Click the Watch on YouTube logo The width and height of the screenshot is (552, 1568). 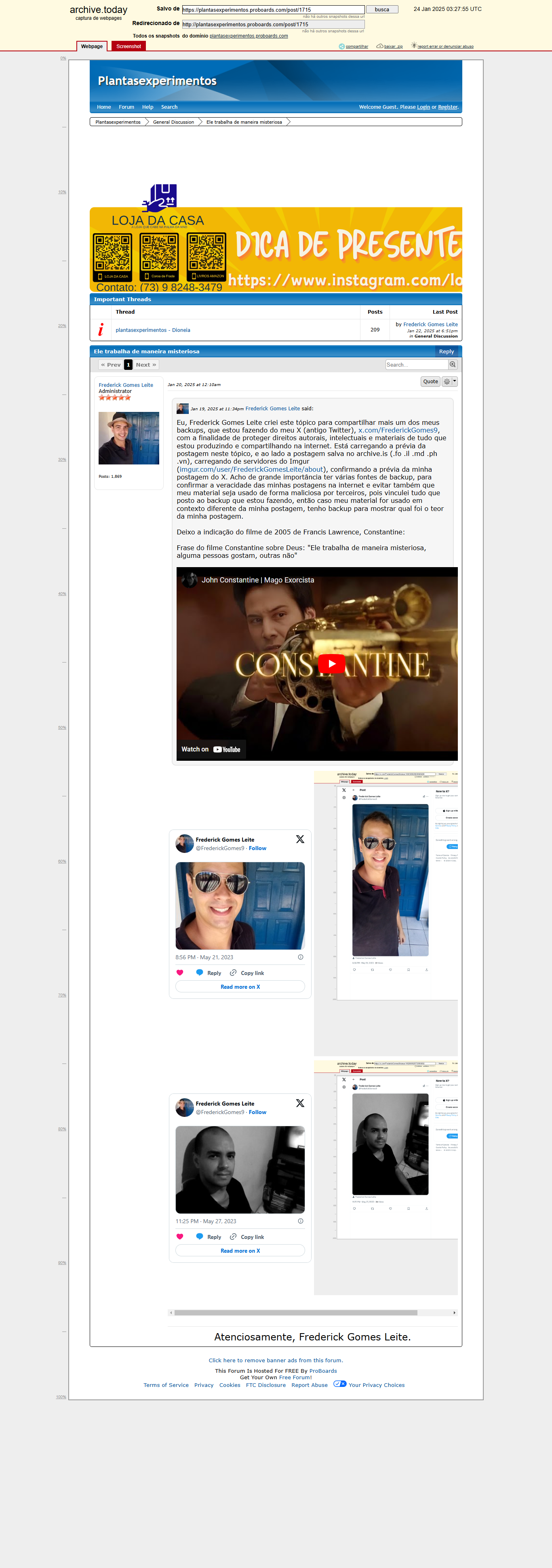226,749
